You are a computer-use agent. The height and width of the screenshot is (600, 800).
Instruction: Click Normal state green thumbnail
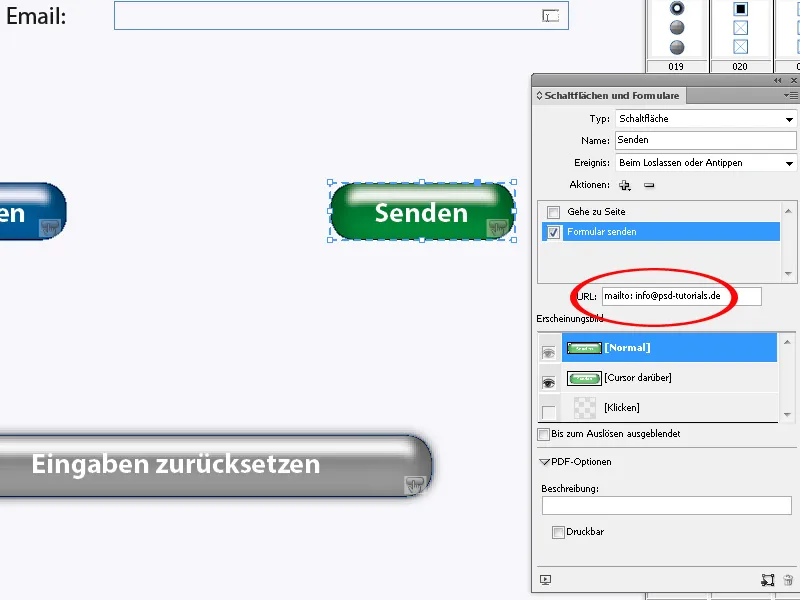point(584,348)
